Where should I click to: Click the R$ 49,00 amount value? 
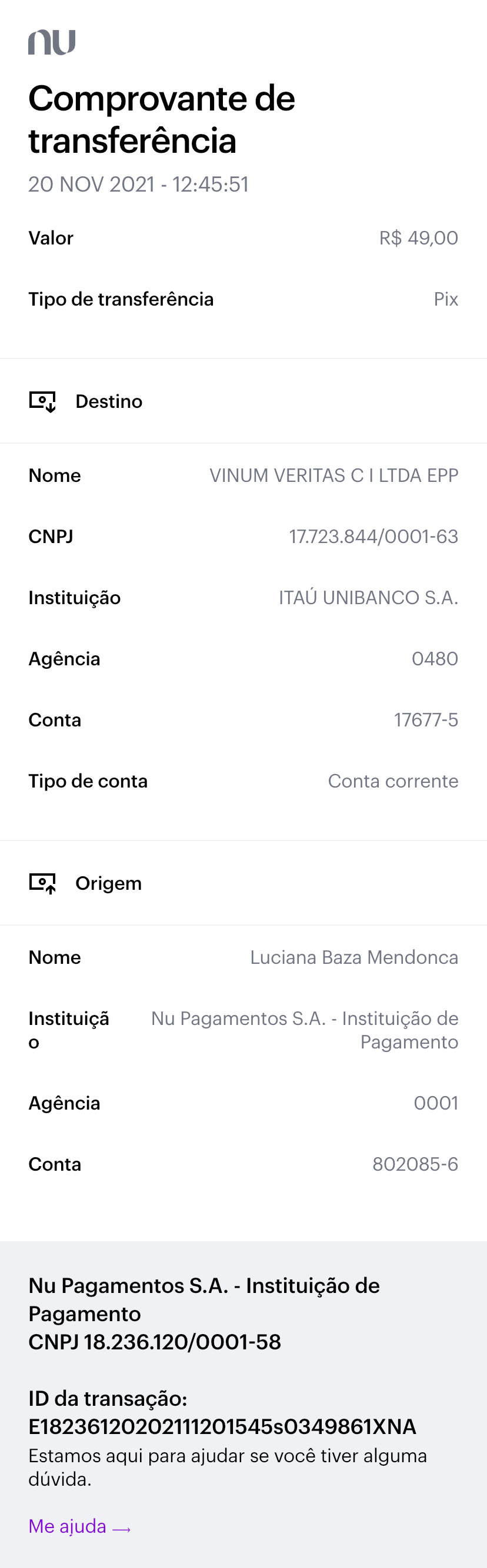click(418, 238)
